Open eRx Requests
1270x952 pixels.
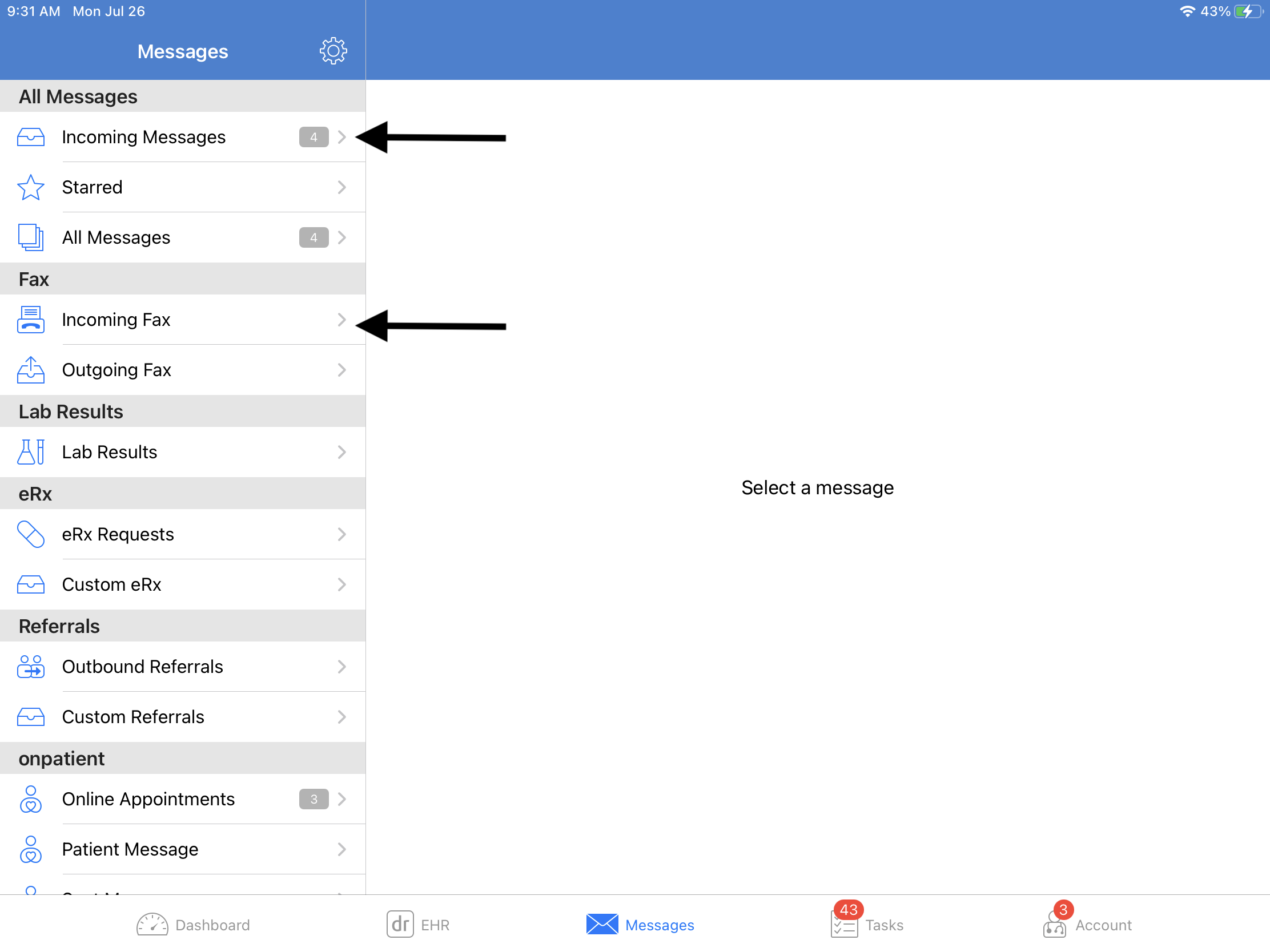click(183, 534)
